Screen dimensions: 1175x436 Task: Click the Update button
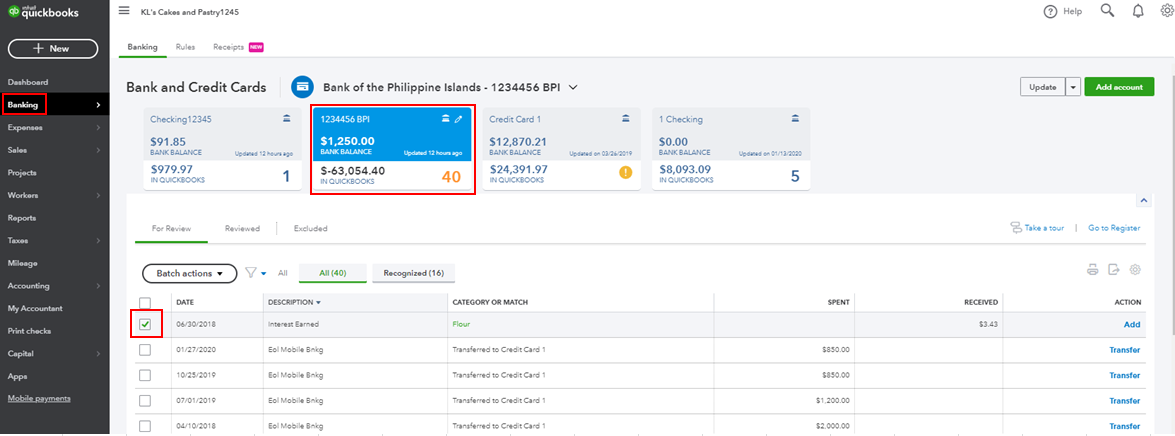point(1043,87)
